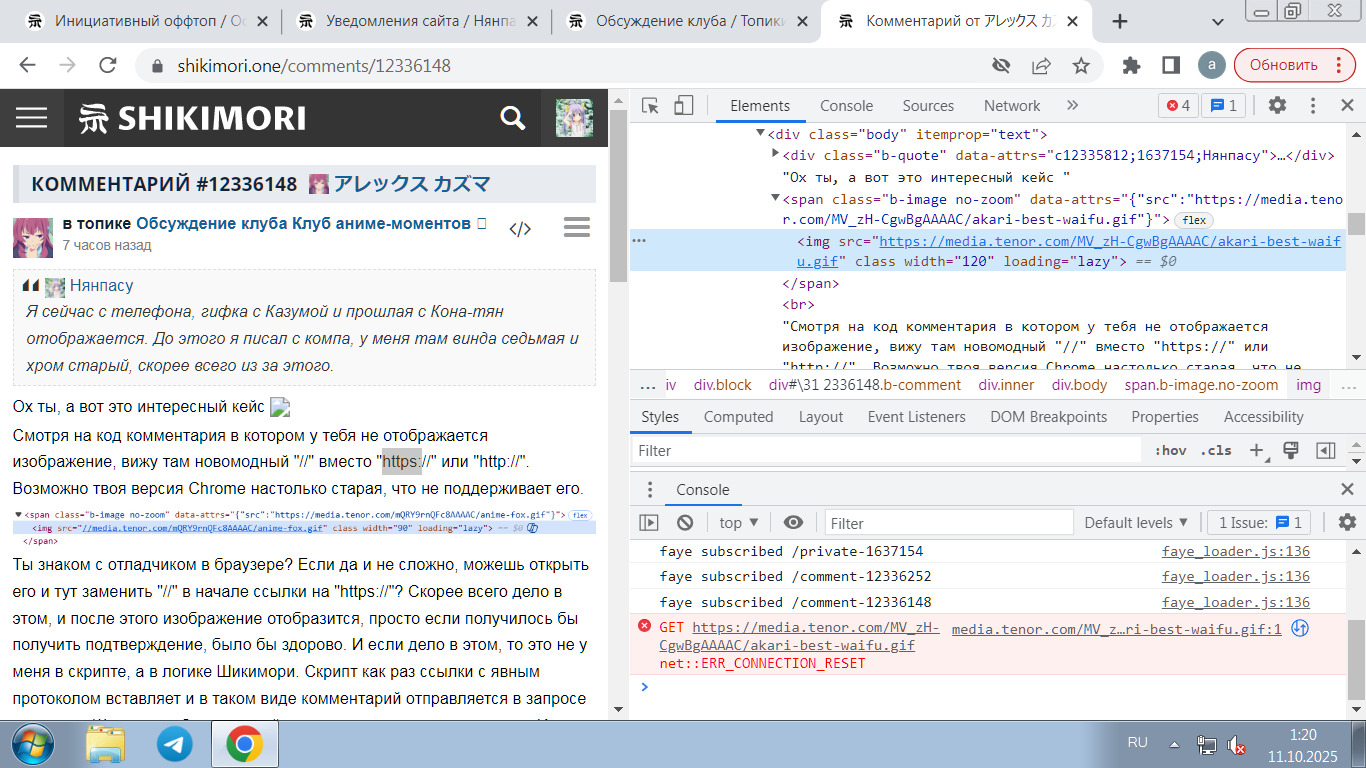Open the Default levels dropdown
The image size is (1366, 768).
(1136, 523)
